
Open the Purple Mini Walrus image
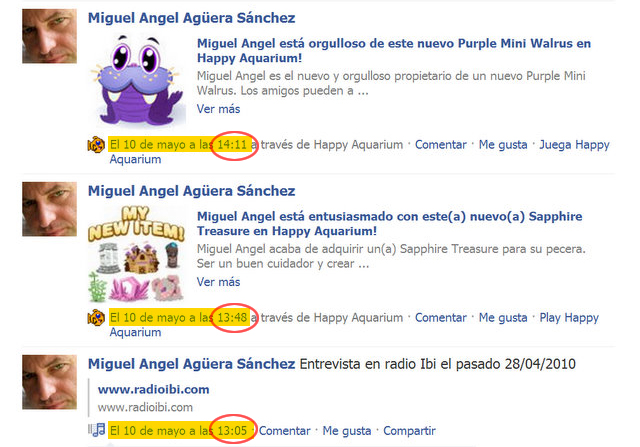137,81
